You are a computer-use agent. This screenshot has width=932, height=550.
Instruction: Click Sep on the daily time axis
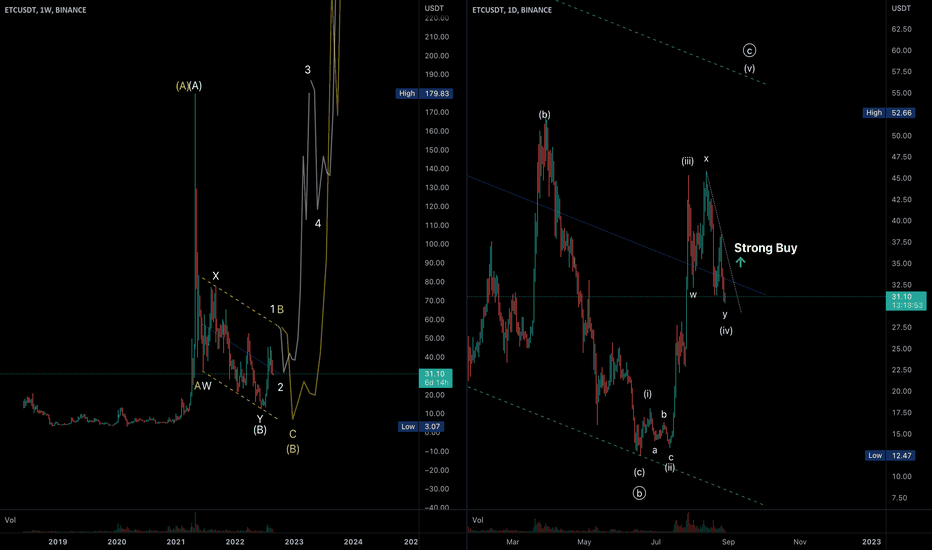(x=729, y=542)
